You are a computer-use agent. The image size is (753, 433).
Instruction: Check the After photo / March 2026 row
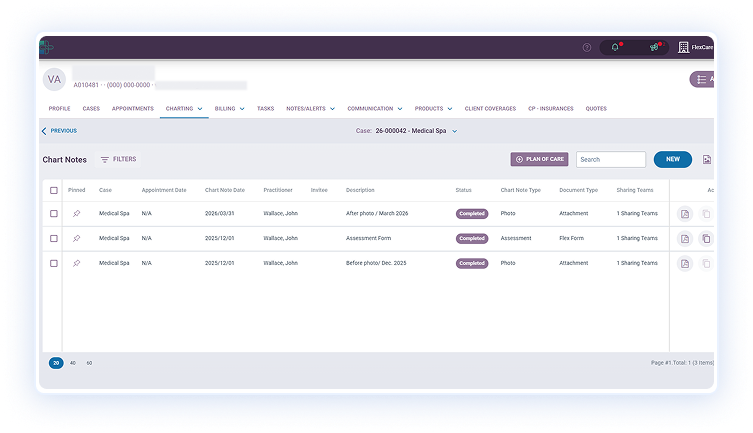pyautogui.click(x=54, y=213)
